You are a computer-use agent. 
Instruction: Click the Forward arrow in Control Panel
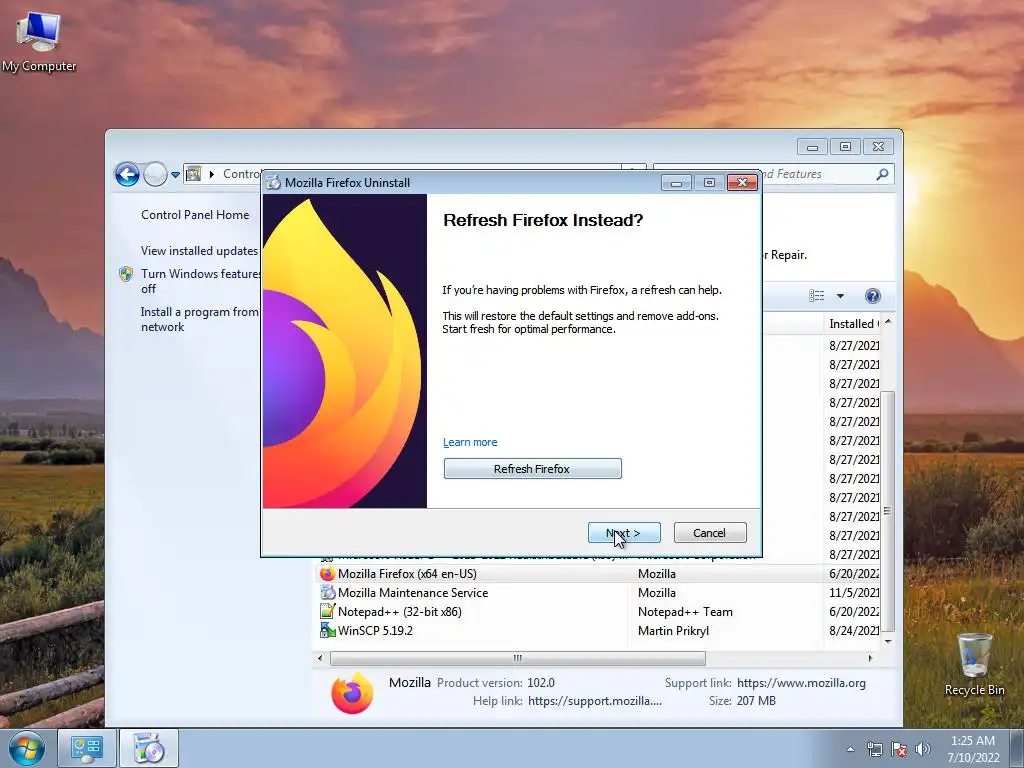click(x=155, y=174)
